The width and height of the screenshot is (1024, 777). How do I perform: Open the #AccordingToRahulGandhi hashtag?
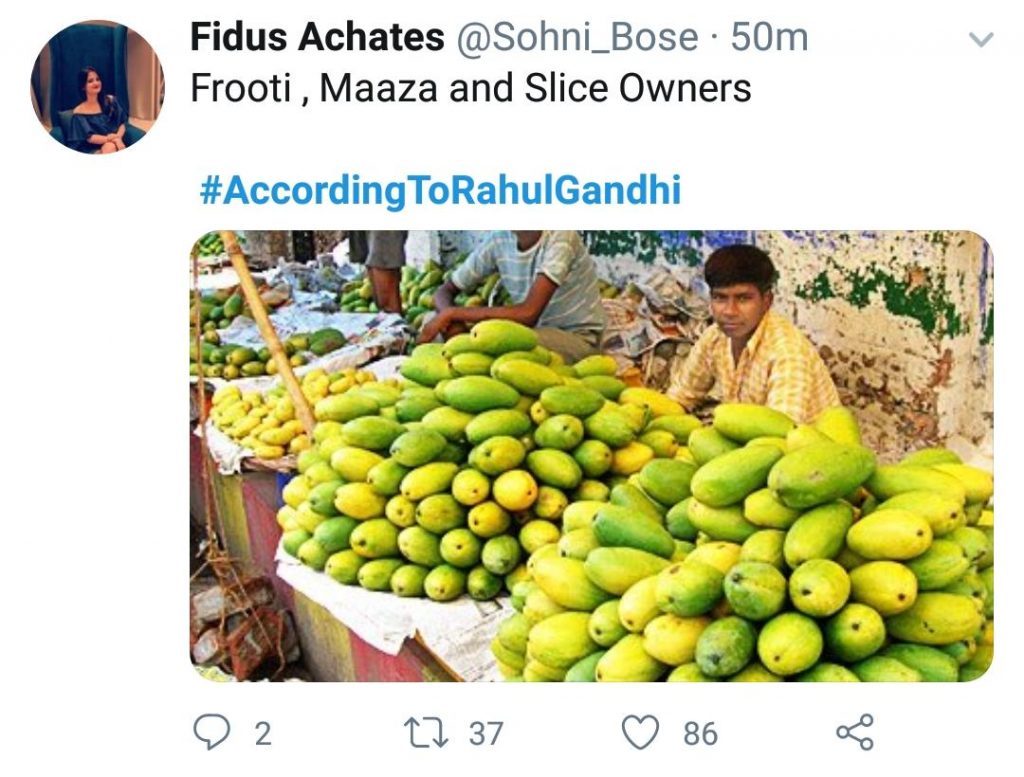440,190
